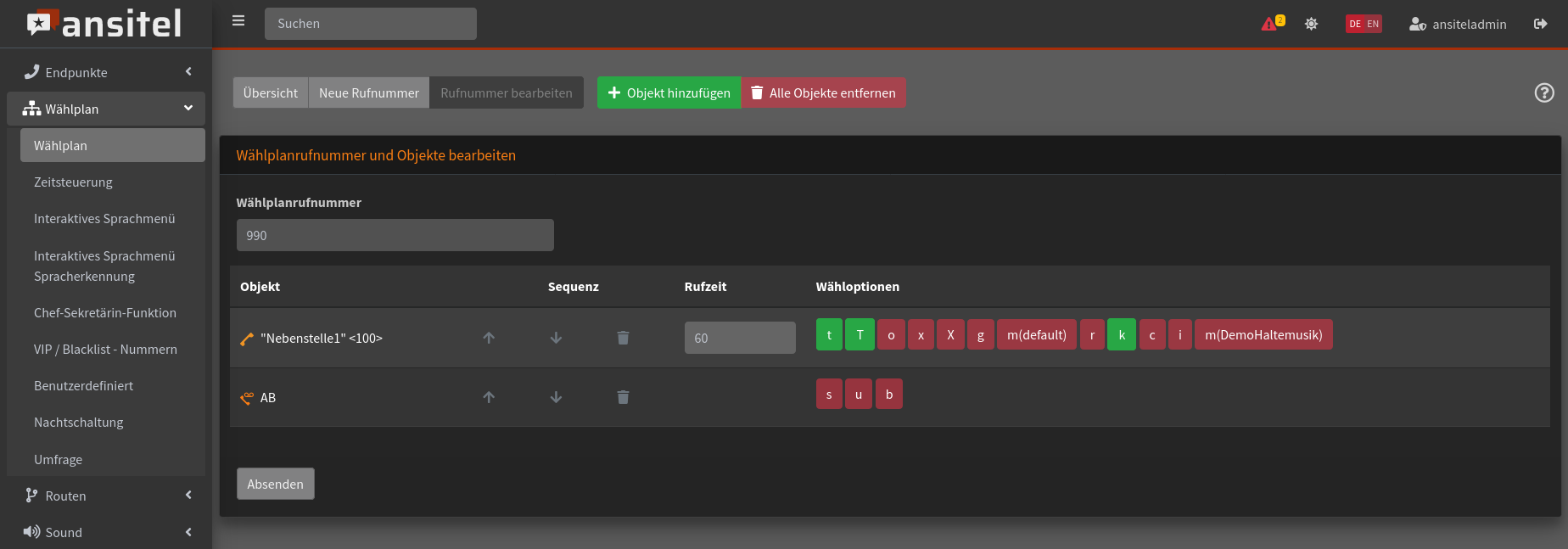Delete the Nebenstelle1 object with trash icon
The image size is (1568, 549).
tap(623, 338)
